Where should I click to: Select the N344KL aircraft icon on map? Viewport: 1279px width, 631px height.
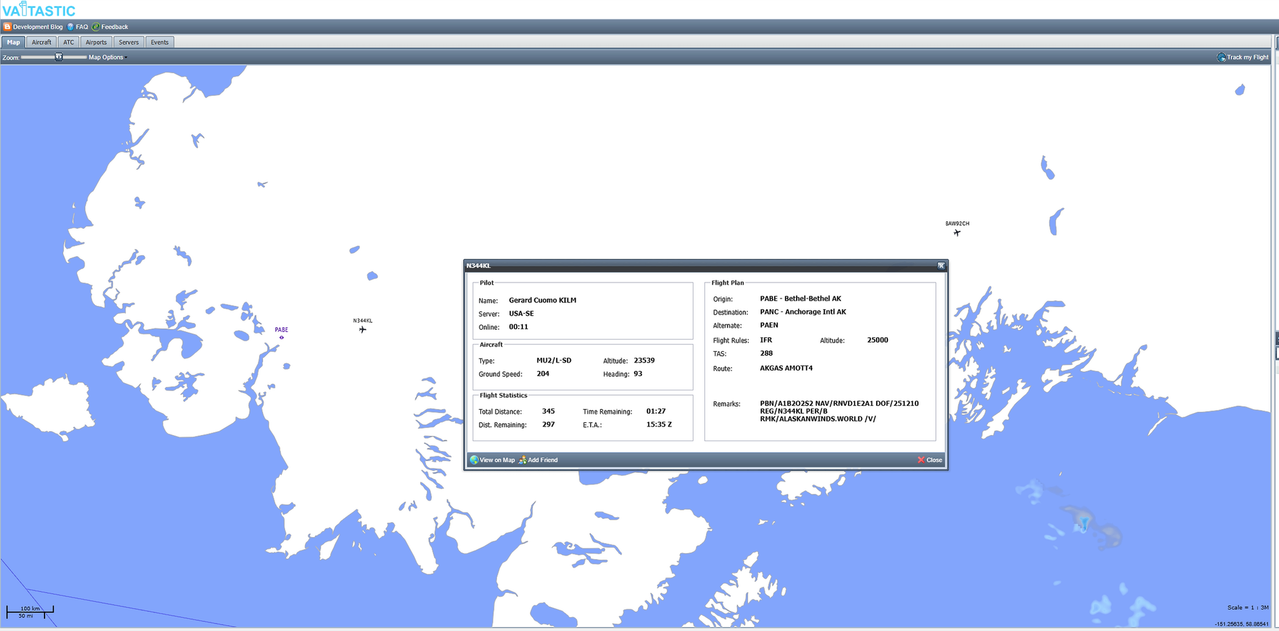[x=363, y=329]
